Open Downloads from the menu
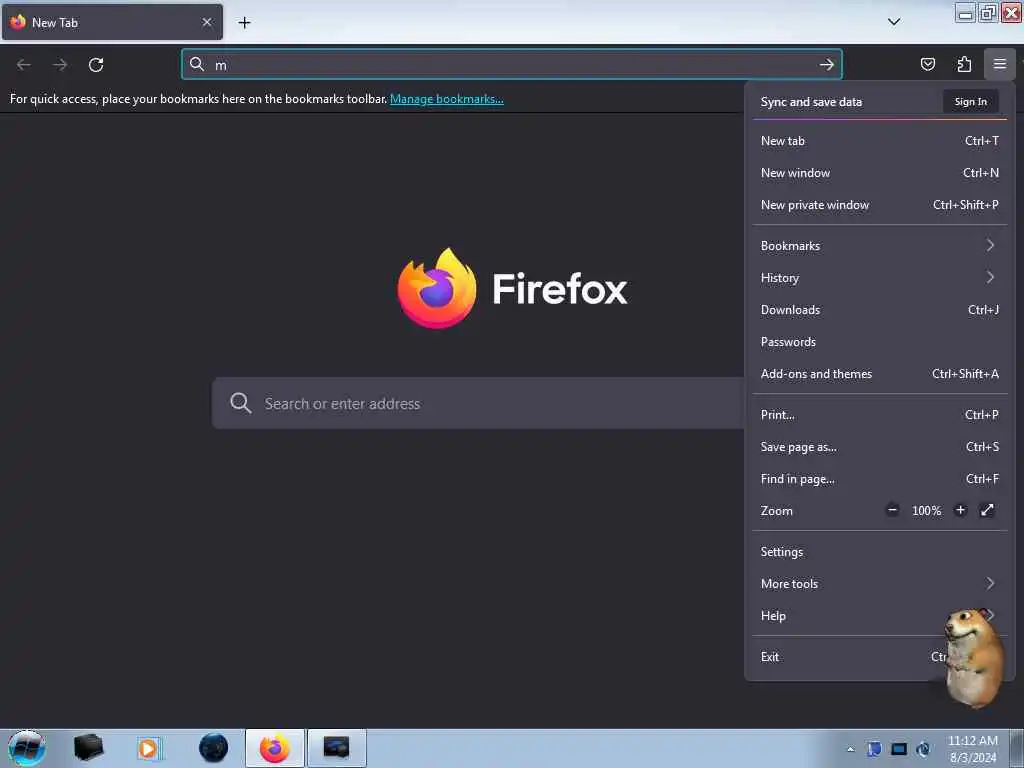 click(x=880, y=310)
